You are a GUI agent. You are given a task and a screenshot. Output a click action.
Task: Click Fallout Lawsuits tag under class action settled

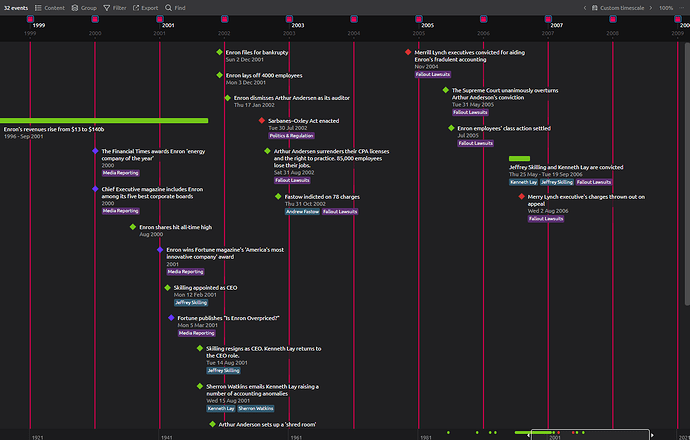click(476, 143)
